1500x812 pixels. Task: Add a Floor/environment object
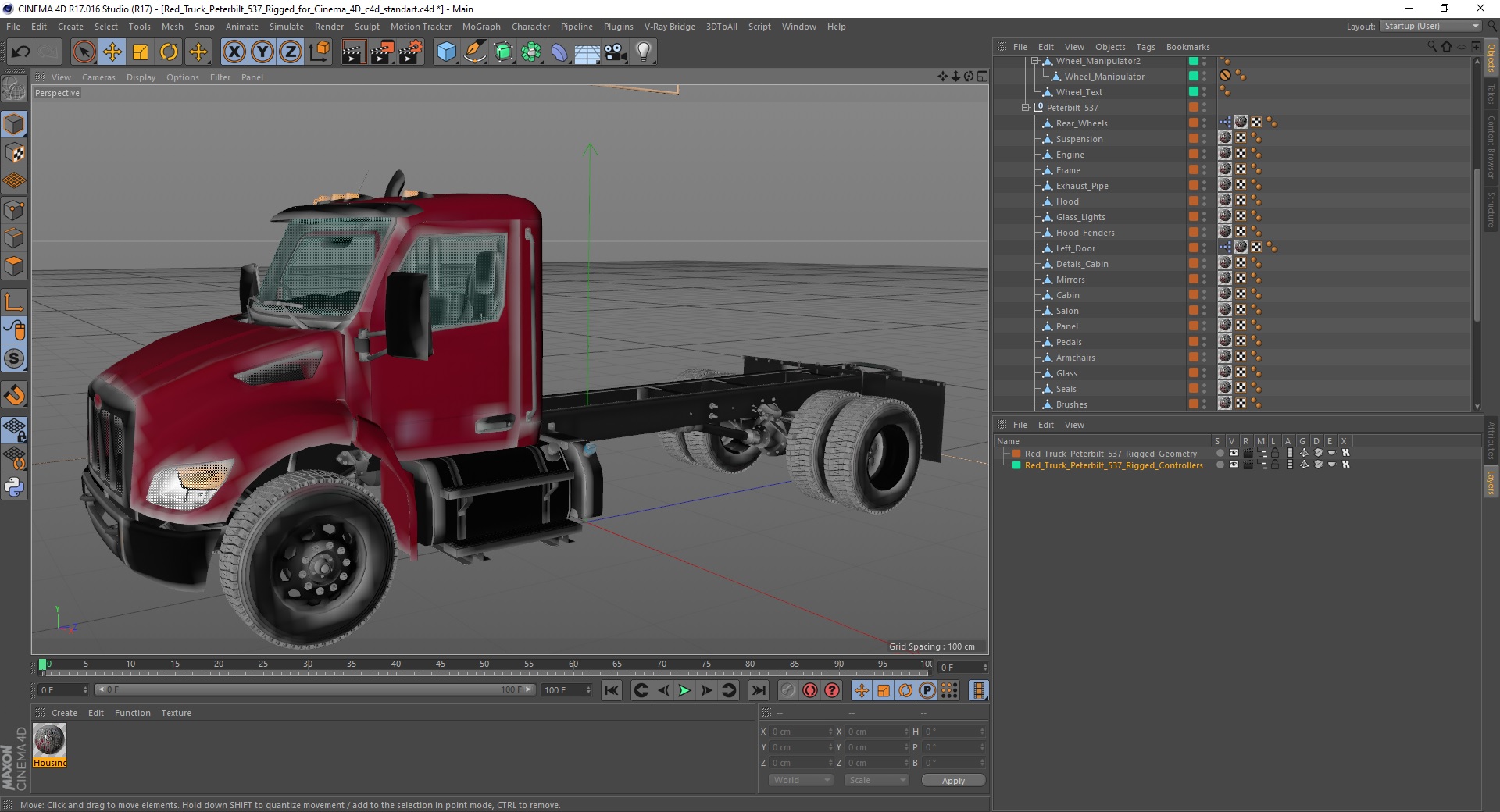click(587, 52)
